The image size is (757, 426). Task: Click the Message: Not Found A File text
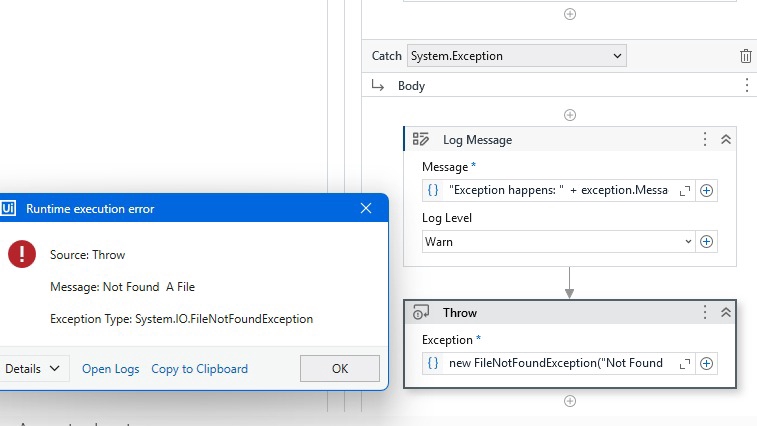coord(123,287)
